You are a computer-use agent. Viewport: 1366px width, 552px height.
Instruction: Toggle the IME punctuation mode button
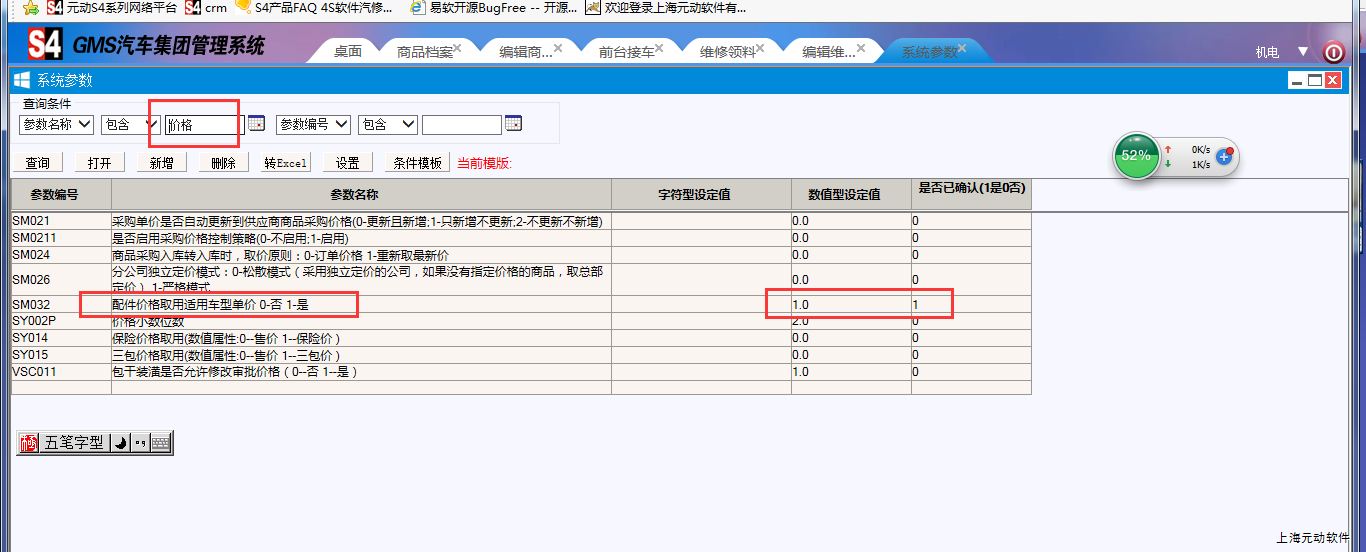(x=140, y=442)
